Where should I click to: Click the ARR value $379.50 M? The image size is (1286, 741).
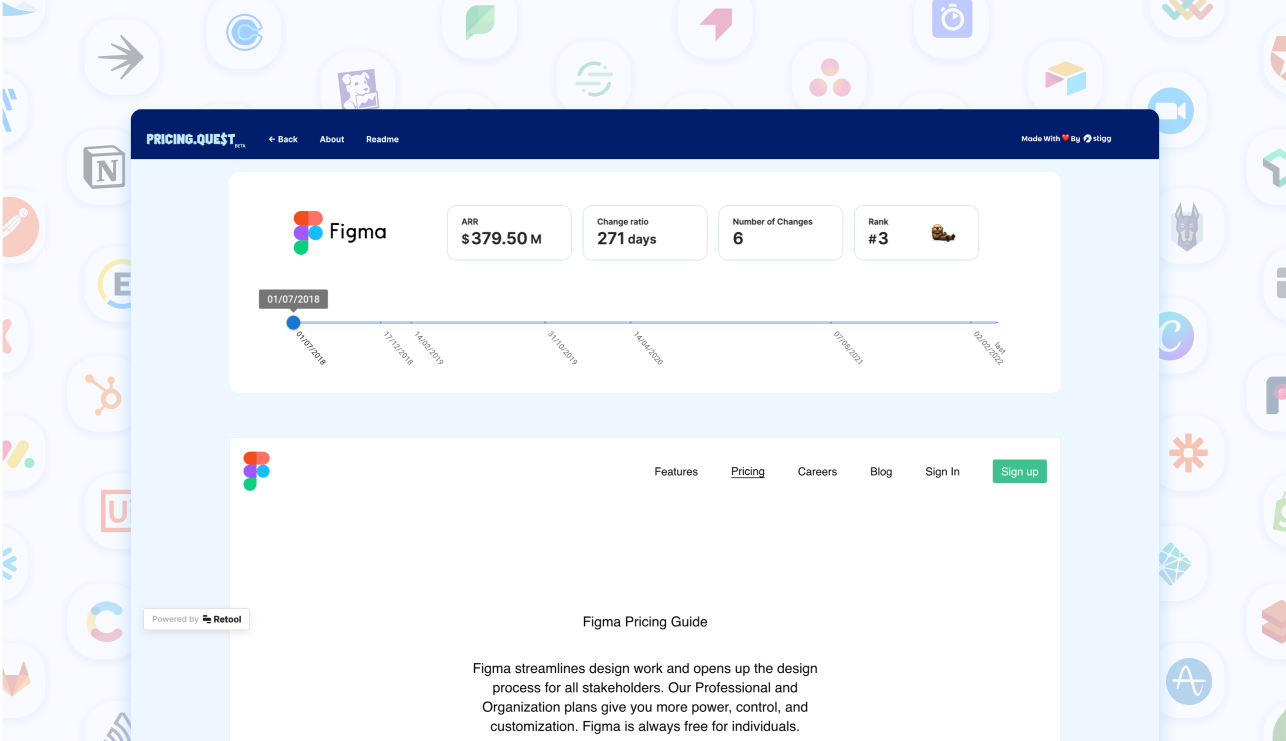pos(501,239)
